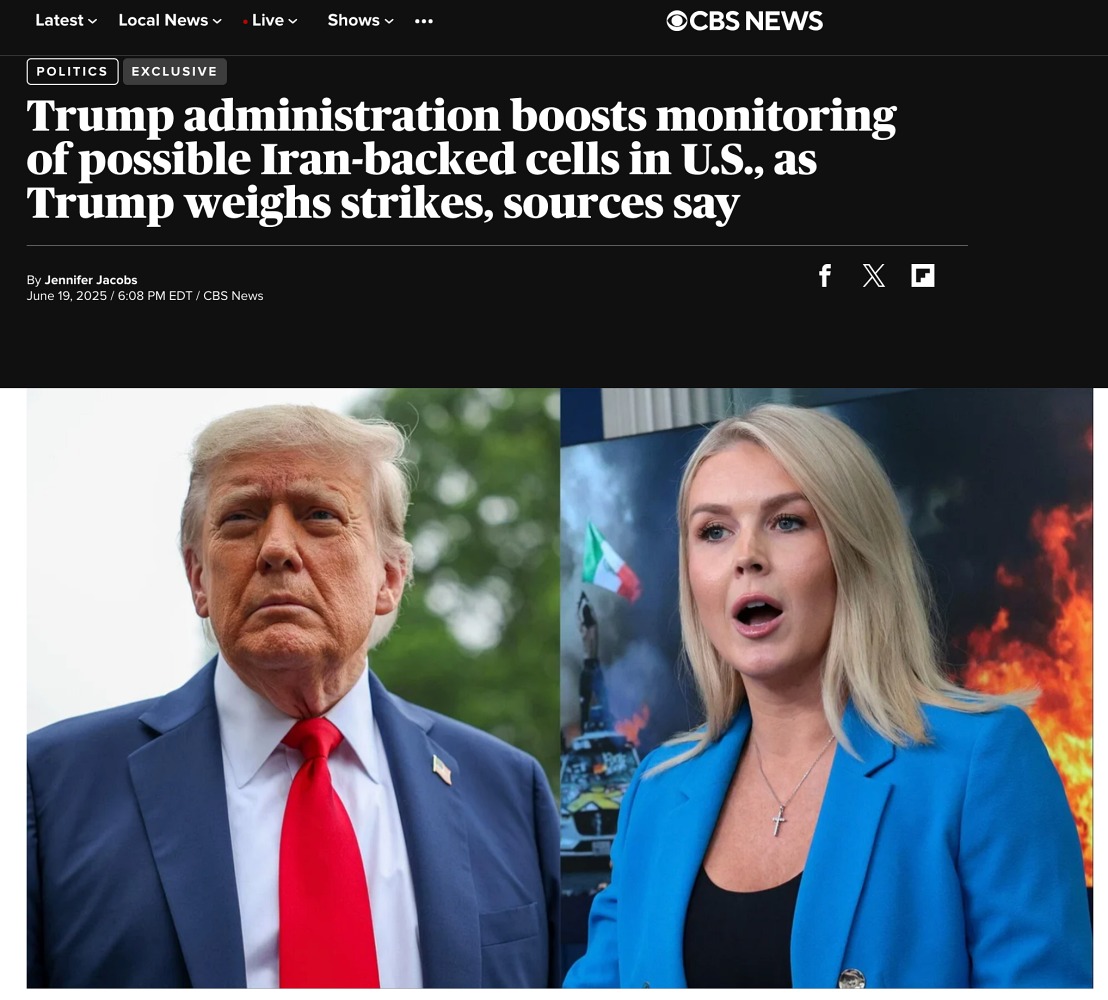Expand the Latest chevron arrow
The image size is (1108, 1000).
point(93,22)
